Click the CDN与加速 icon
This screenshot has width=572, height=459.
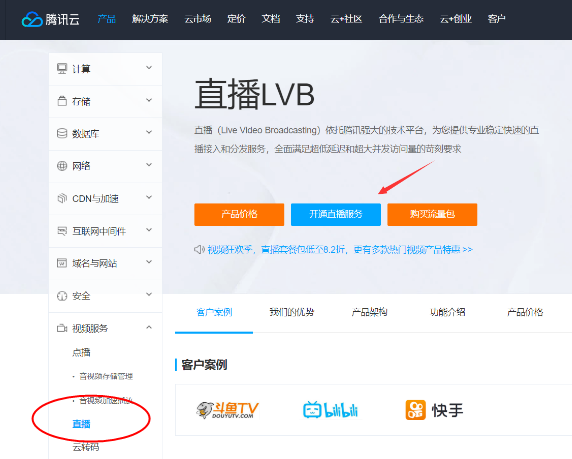62,198
